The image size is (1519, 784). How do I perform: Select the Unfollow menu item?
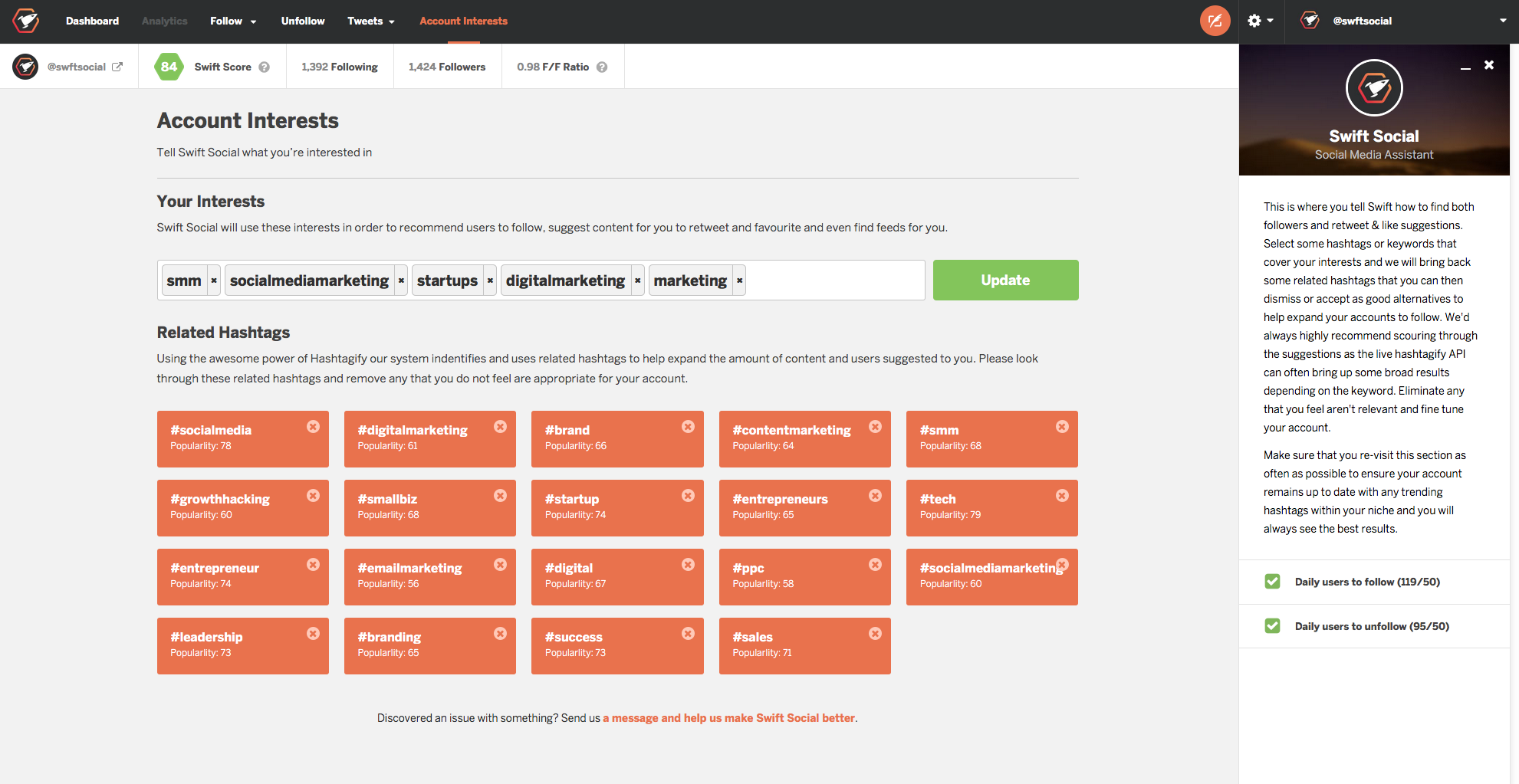(x=302, y=21)
